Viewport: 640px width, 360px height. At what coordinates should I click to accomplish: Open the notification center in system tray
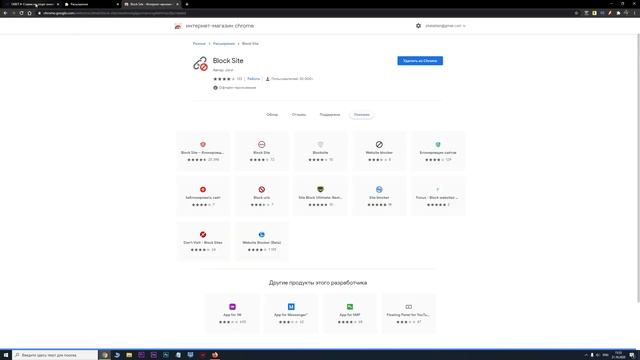pyautogui.click(x=632, y=355)
